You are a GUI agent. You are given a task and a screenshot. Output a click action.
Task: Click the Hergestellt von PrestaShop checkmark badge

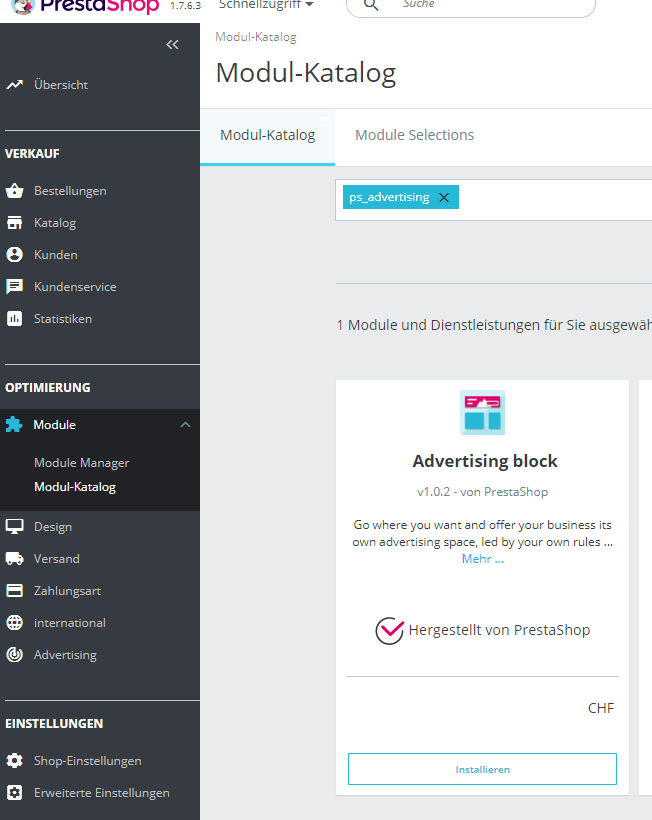coord(389,631)
